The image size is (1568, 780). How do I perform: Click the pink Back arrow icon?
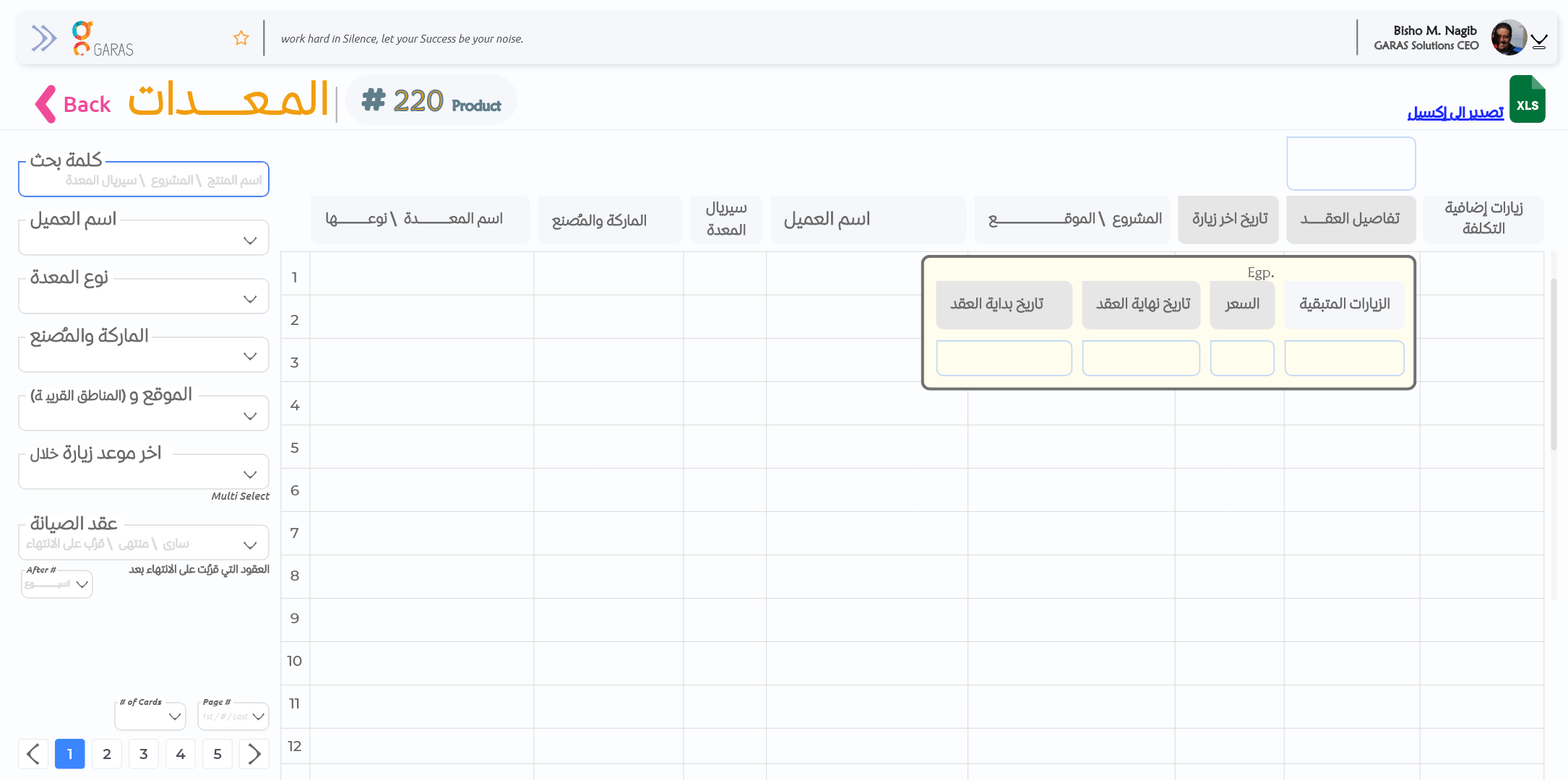(46, 104)
